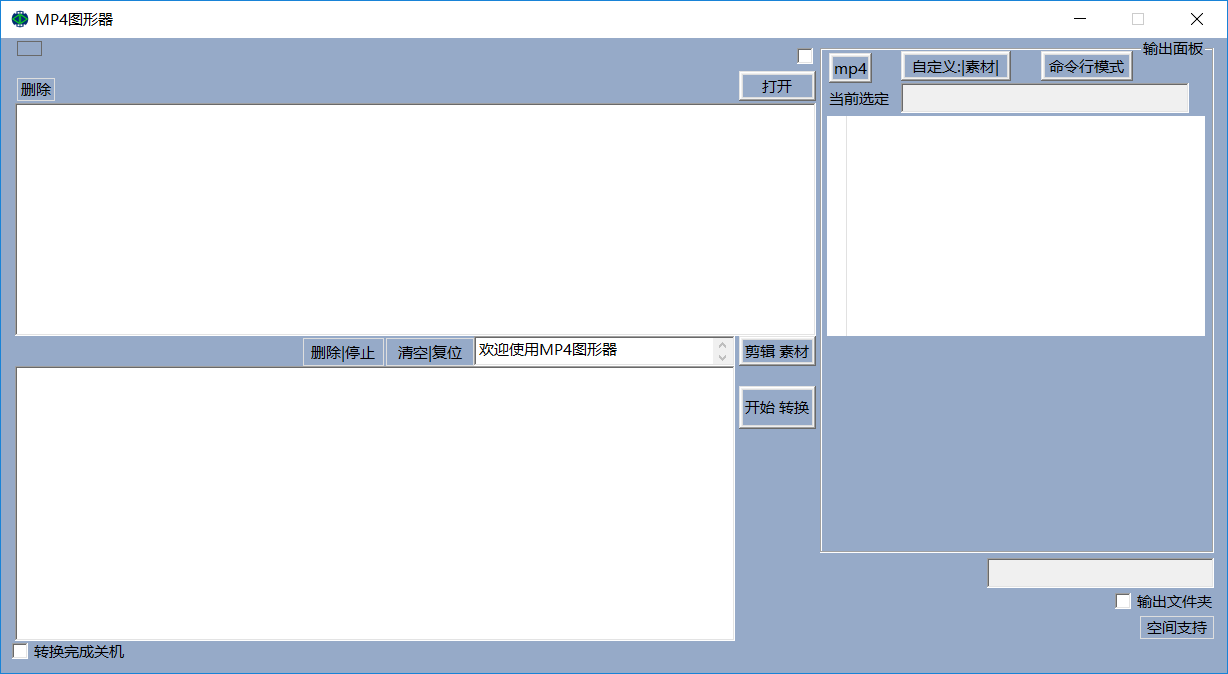Click the 空间支持 (Space Support) button
Screen dimensions: 1228x674
point(1176,627)
